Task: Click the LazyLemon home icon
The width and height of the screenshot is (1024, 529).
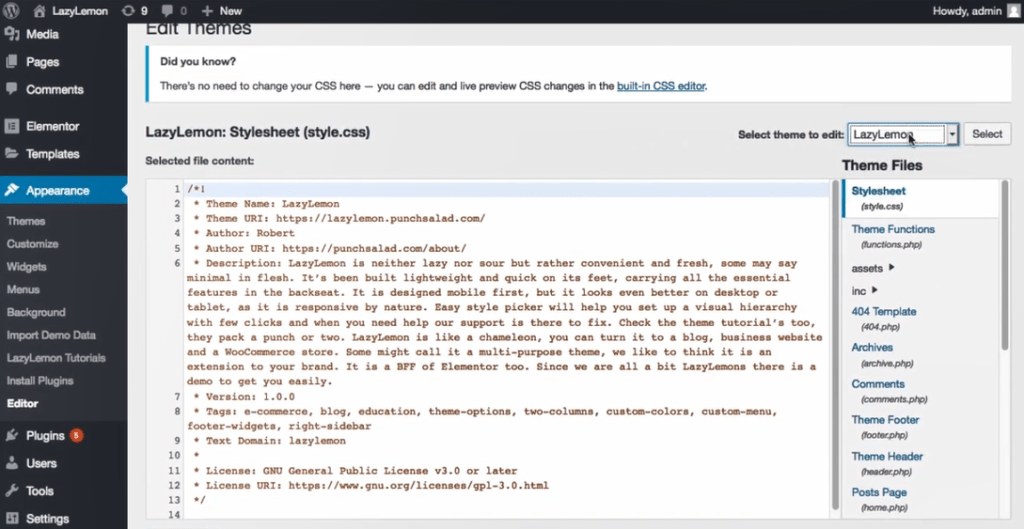Action: (x=40, y=11)
